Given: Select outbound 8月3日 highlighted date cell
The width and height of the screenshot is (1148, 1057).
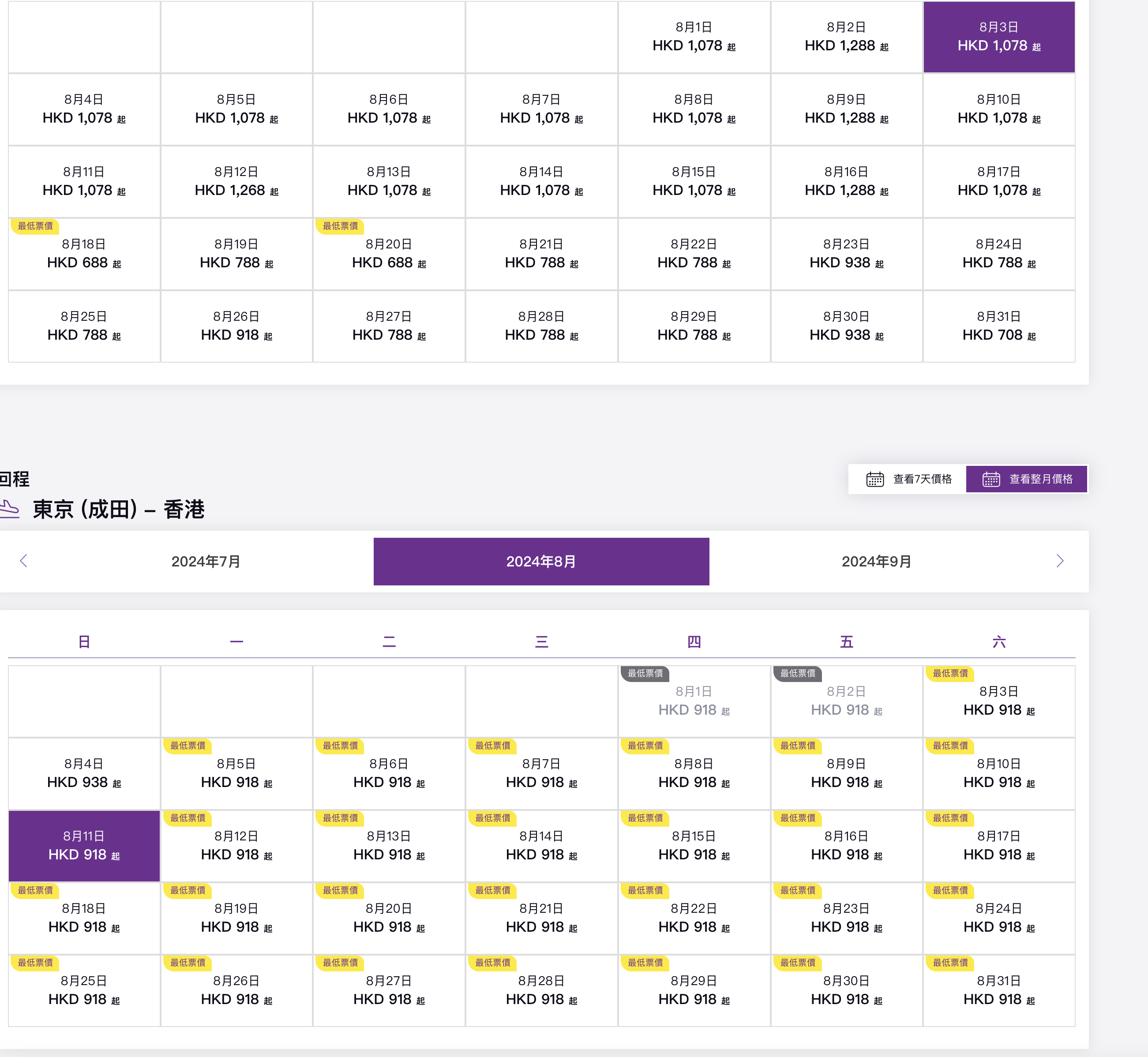Looking at the screenshot, I should click(999, 37).
